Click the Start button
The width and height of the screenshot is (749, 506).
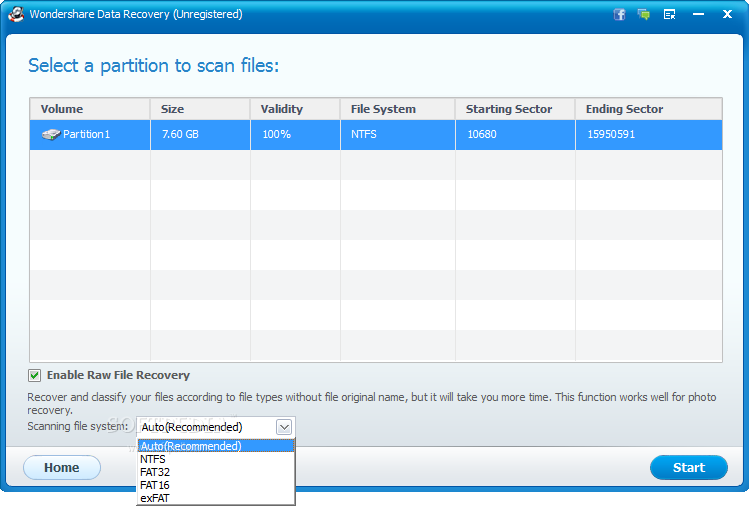689,467
